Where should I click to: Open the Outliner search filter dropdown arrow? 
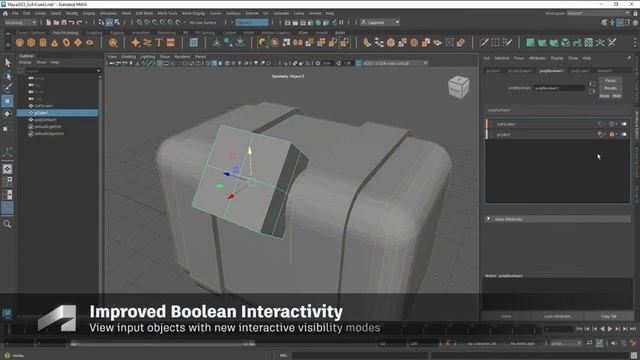pyautogui.click(x=98, y=71)
